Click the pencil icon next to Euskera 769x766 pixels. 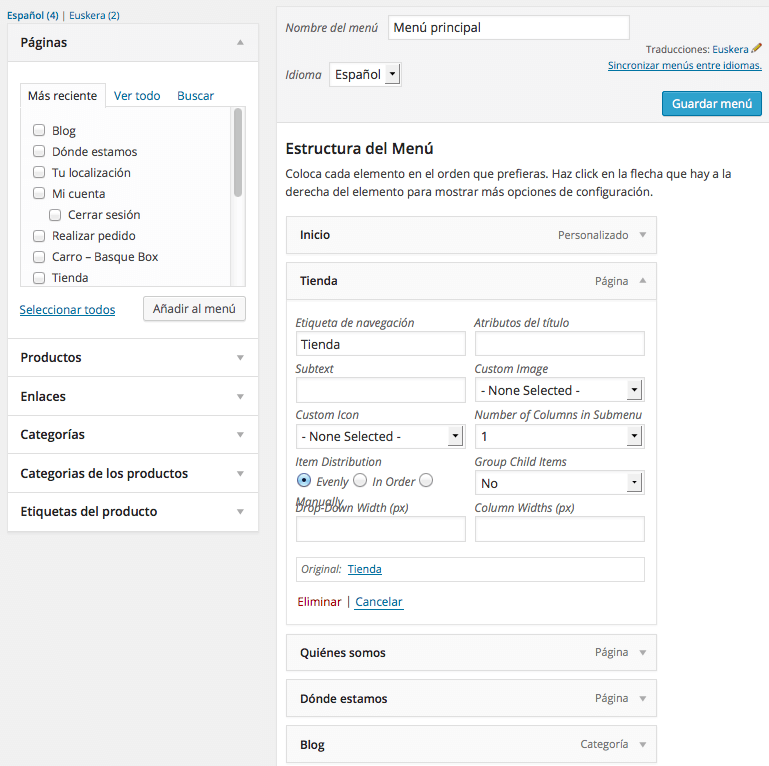tap(756, 48)
